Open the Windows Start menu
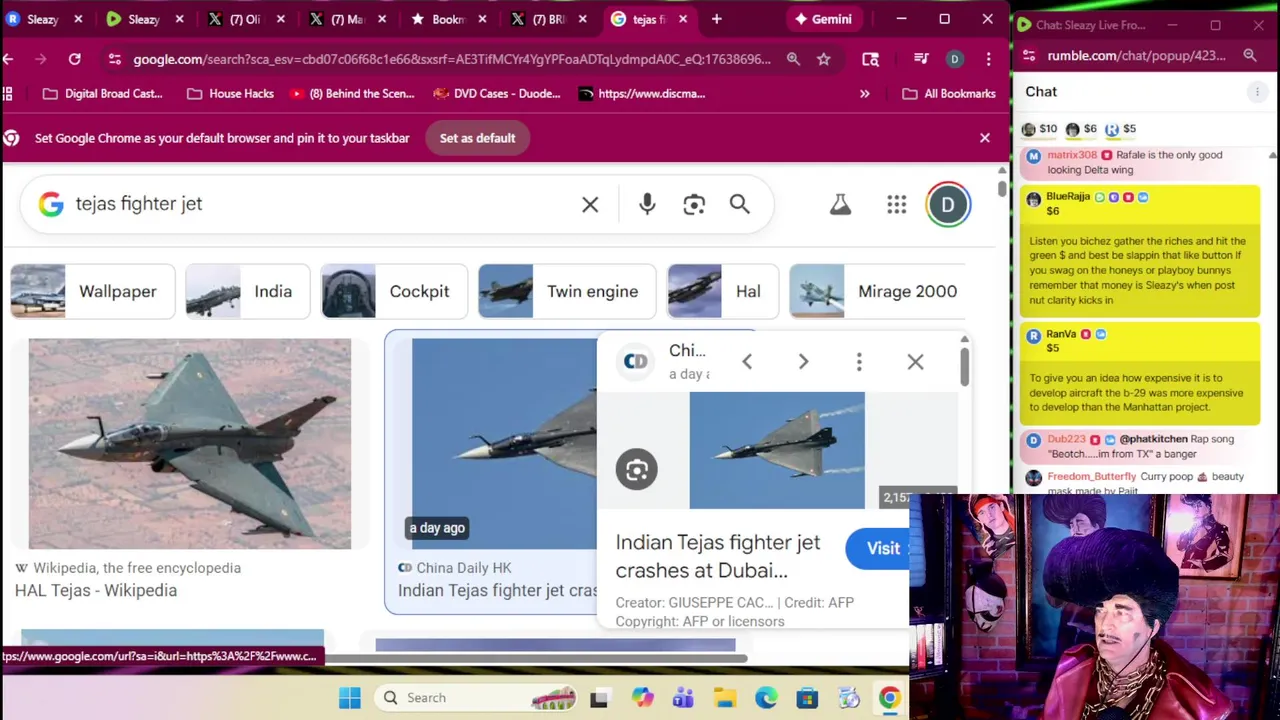This screenshot has width=1280, height=720. [x=349, y=698]
